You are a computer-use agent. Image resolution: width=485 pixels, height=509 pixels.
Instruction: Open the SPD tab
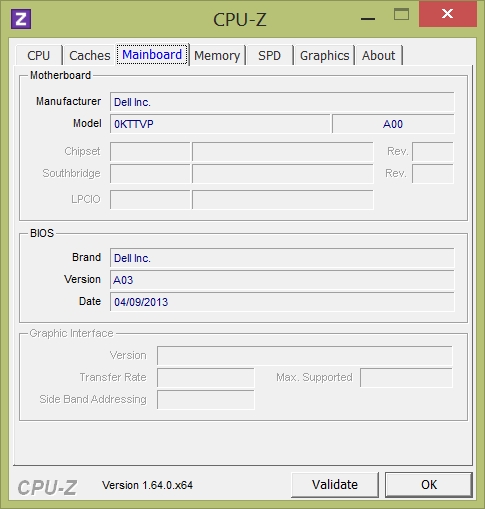tap(269, 55)
